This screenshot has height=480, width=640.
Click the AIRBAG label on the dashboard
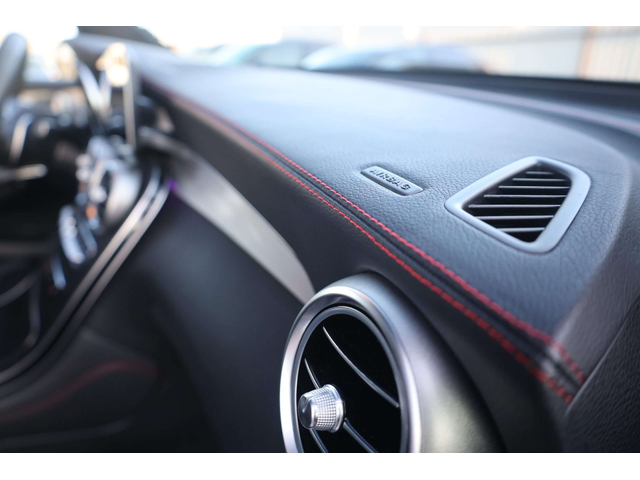(392, 180)
